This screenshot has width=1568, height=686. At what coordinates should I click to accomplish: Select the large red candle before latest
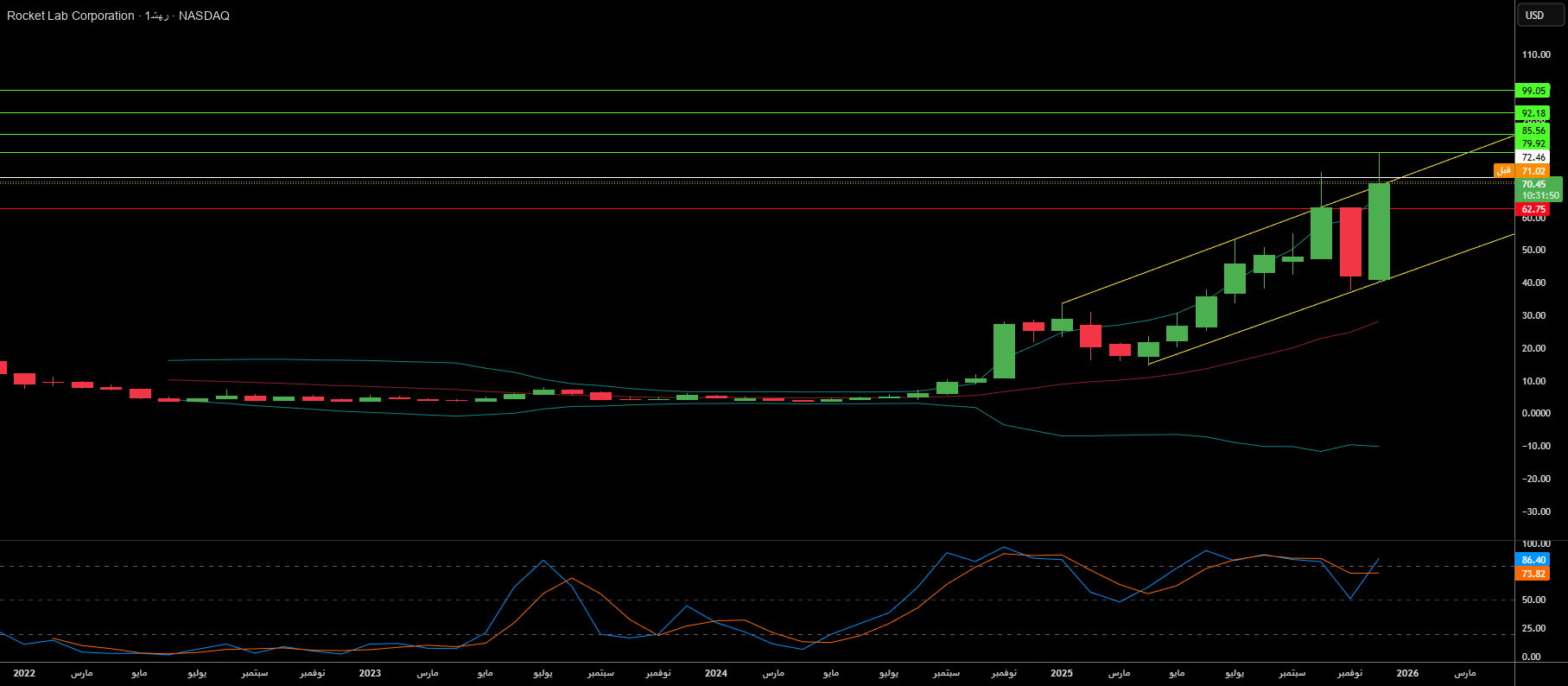tap(1350, 242)
